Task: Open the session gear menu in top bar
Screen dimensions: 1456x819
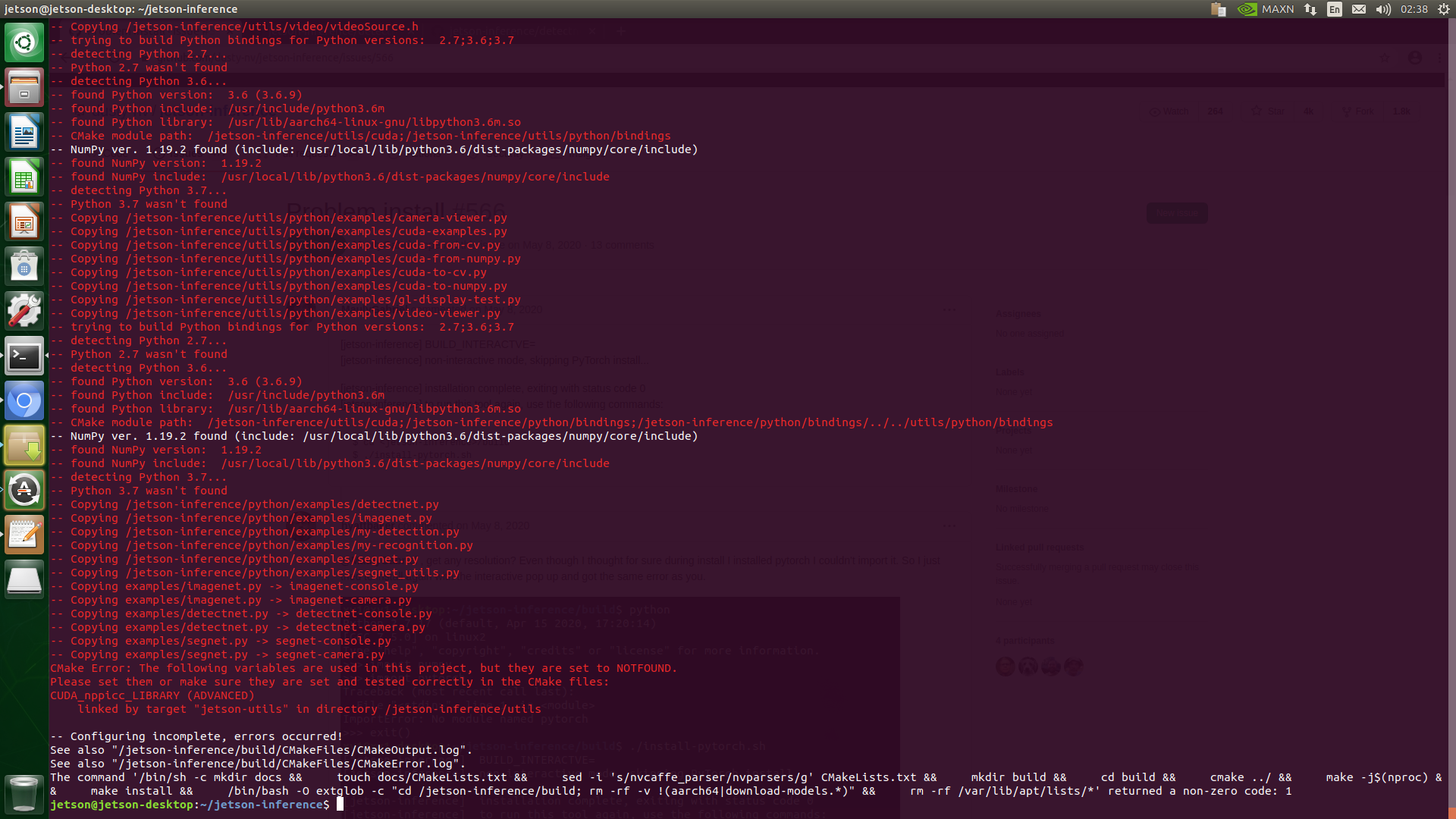Action: tap(1443, 9)
